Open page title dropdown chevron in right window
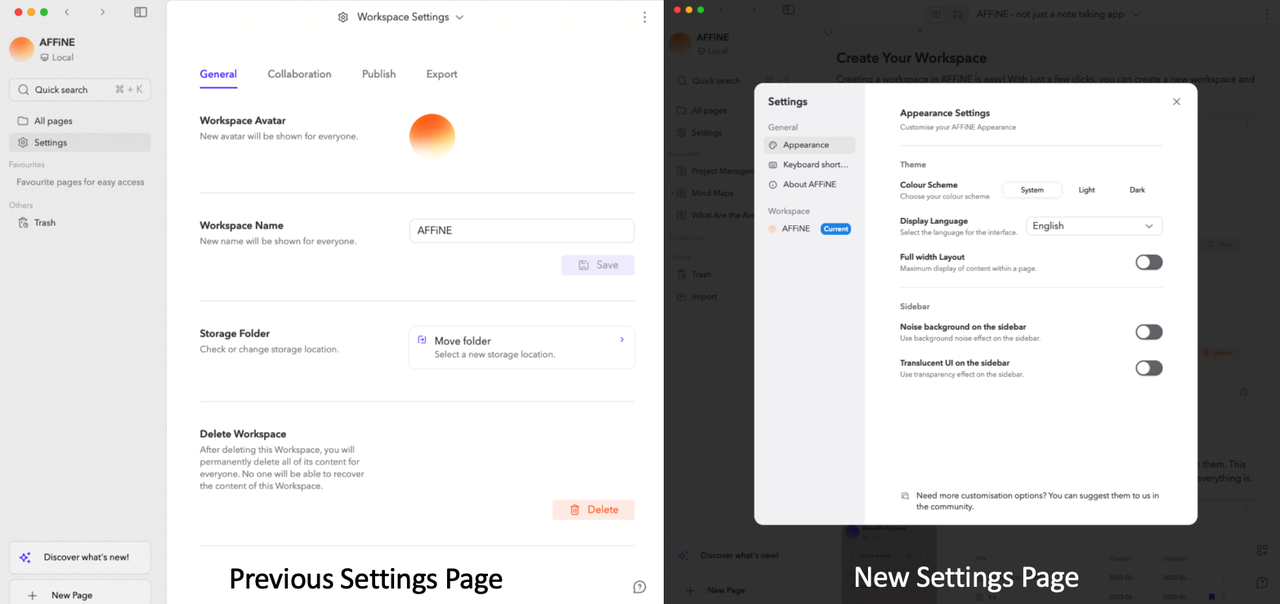Viewport: 1280px width, 604px height. tap(1134, 14)
